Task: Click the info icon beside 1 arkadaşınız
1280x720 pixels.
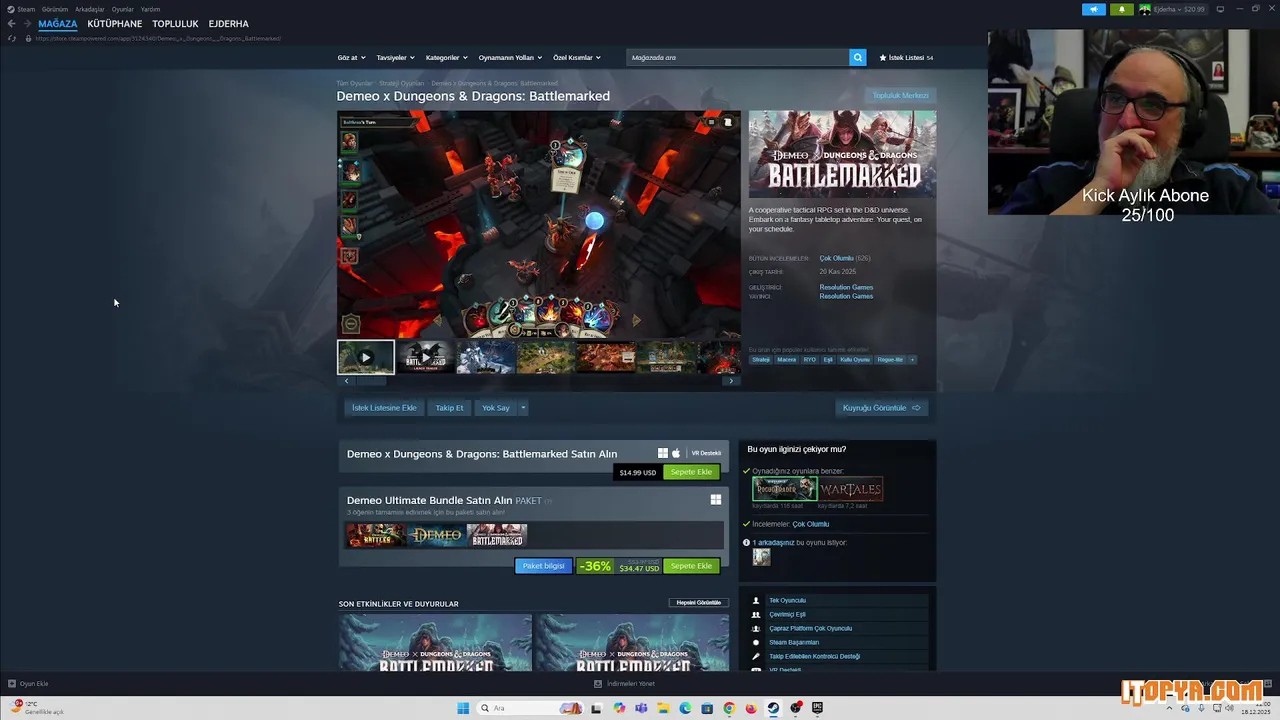Action: [x=747, y=543]
